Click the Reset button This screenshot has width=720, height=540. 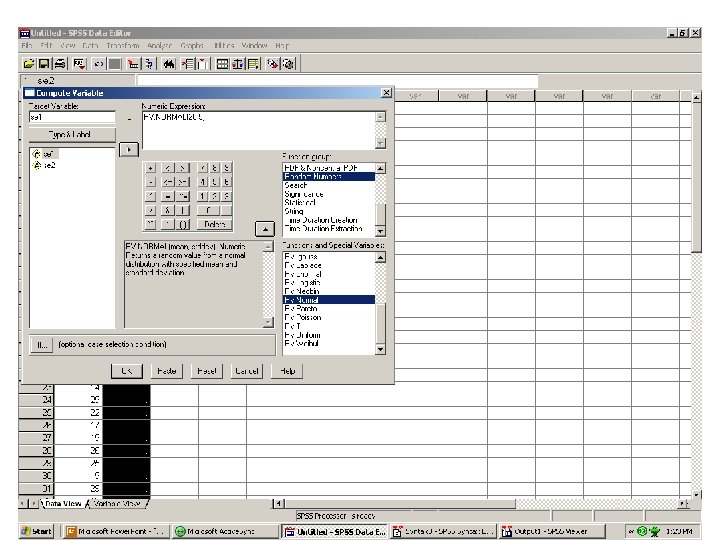click(207, 371)
